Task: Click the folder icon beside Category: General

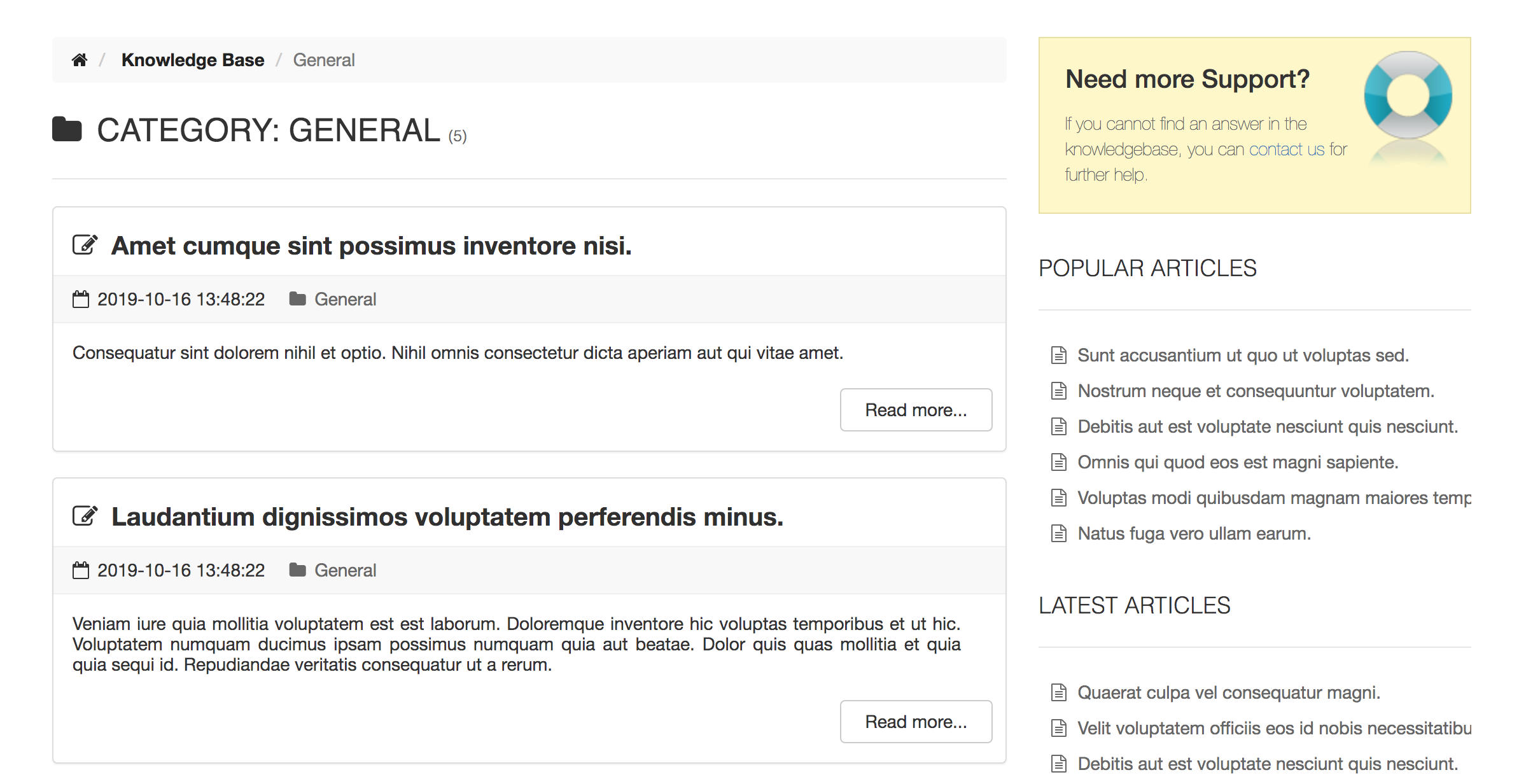Action: (x=67, y=129)
